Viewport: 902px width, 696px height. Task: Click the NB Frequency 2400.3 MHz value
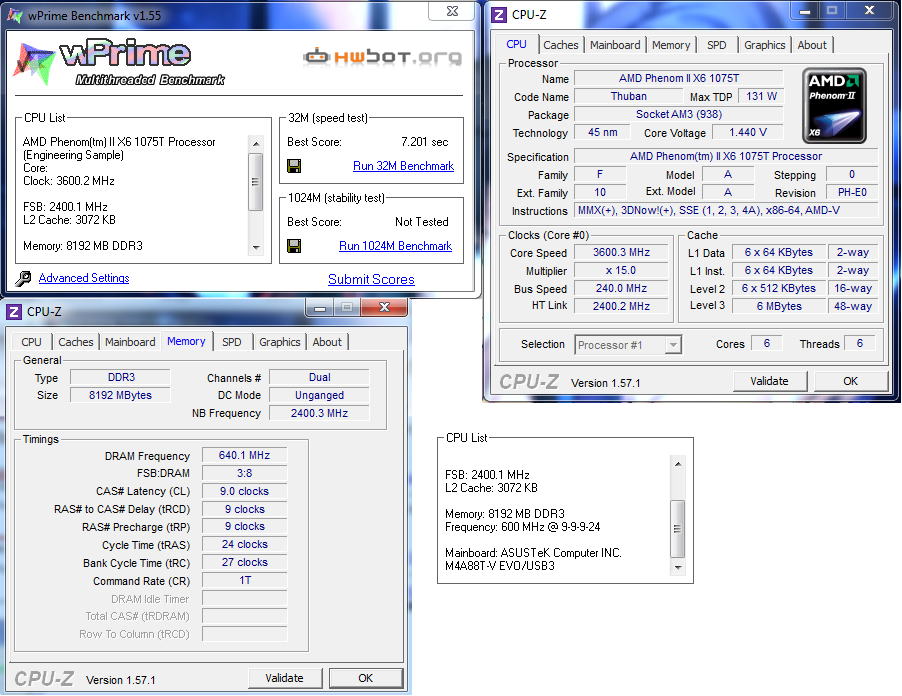(319, 414)
